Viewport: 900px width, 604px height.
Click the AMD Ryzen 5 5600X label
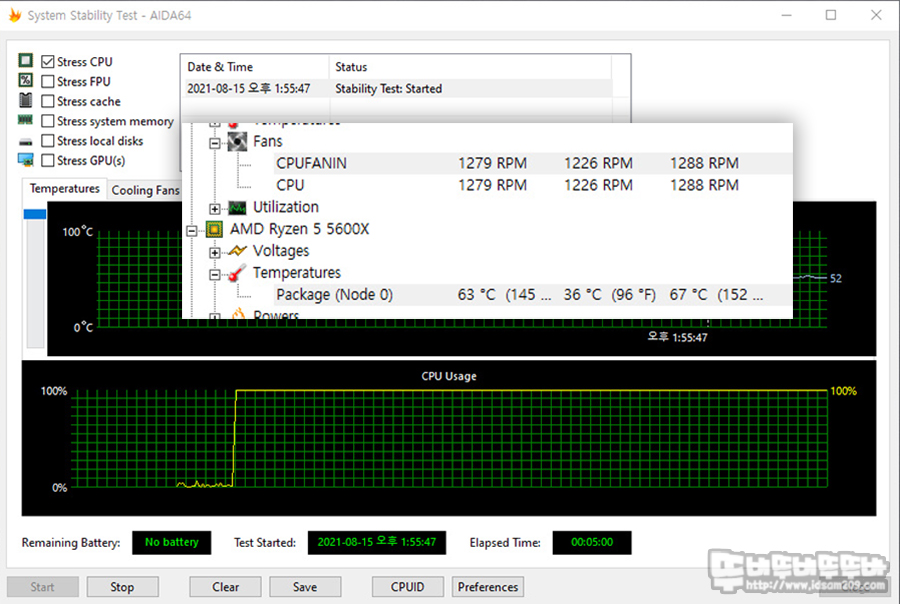(x=300, y=229)
